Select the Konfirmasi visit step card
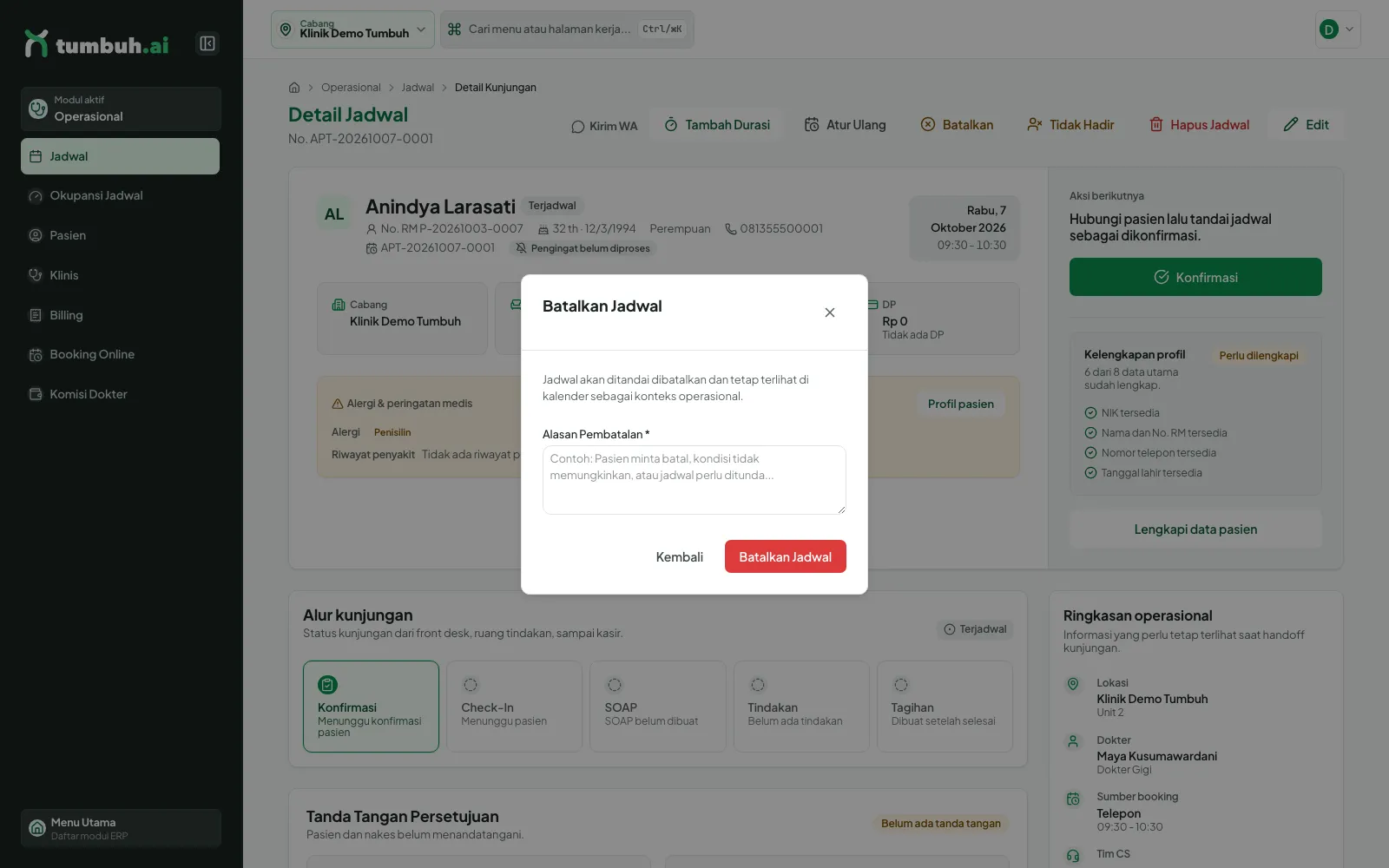The height and width of the screenshot is (868, 1389). (371, 707)
